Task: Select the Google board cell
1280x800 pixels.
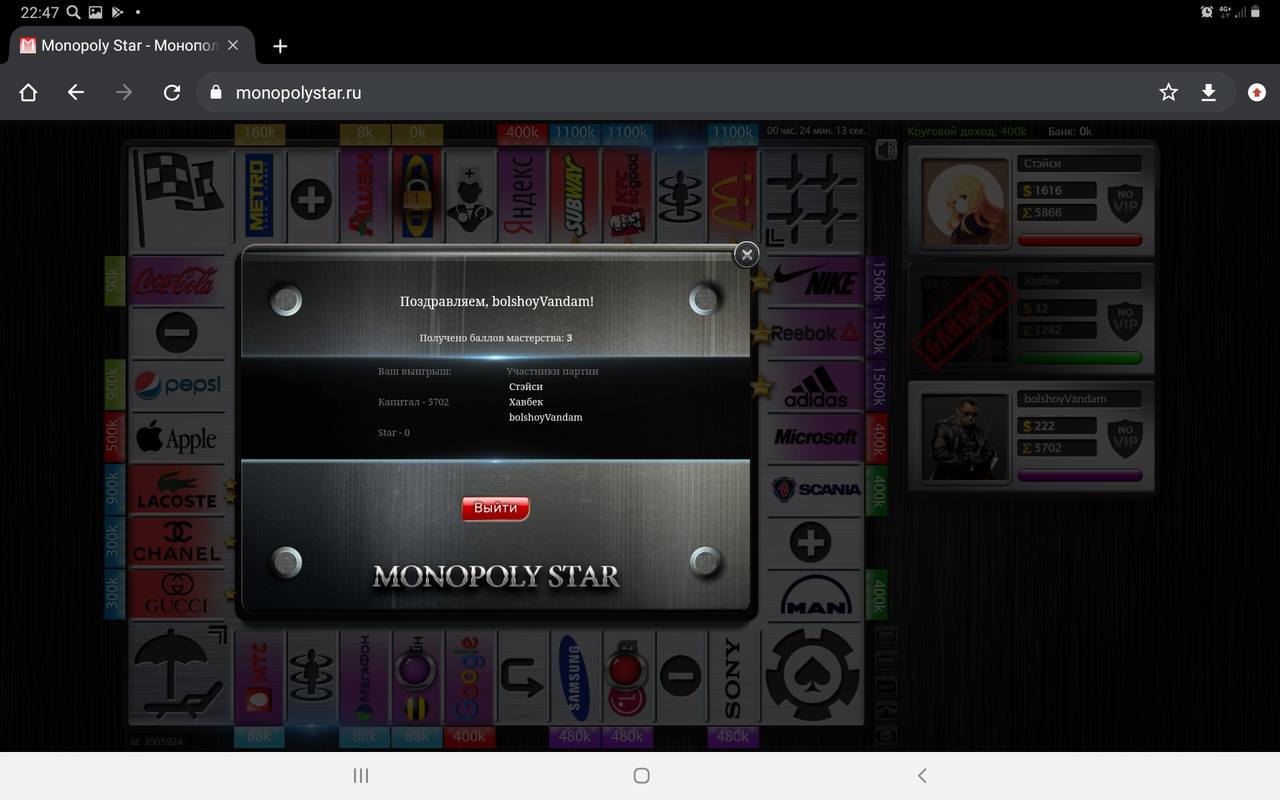Action: tap(469, 677)
